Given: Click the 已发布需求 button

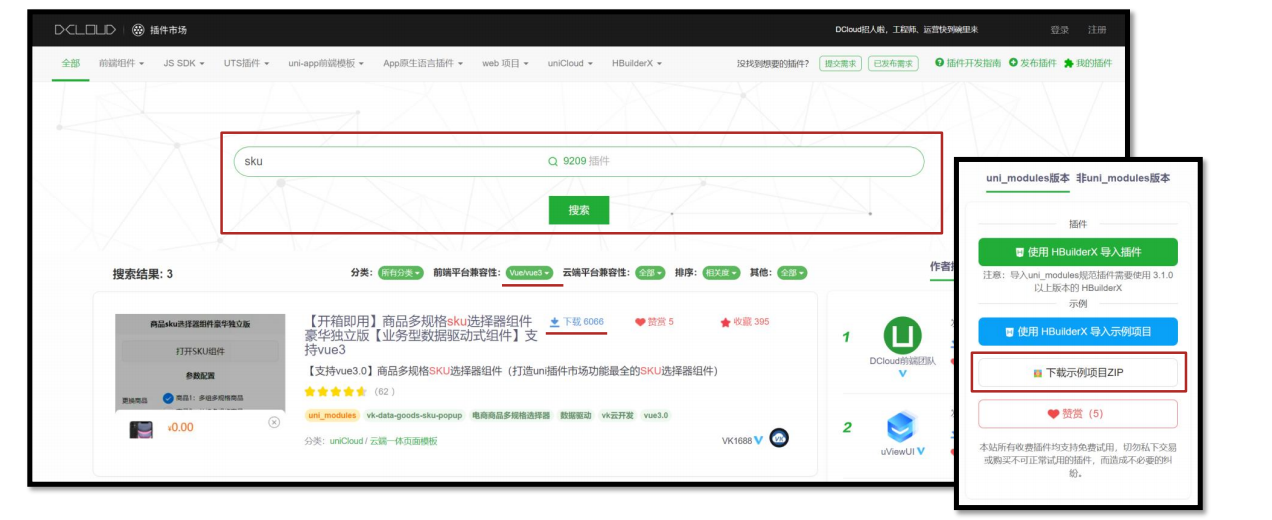Looking at the screenshot, I should [x=893, y=63].
